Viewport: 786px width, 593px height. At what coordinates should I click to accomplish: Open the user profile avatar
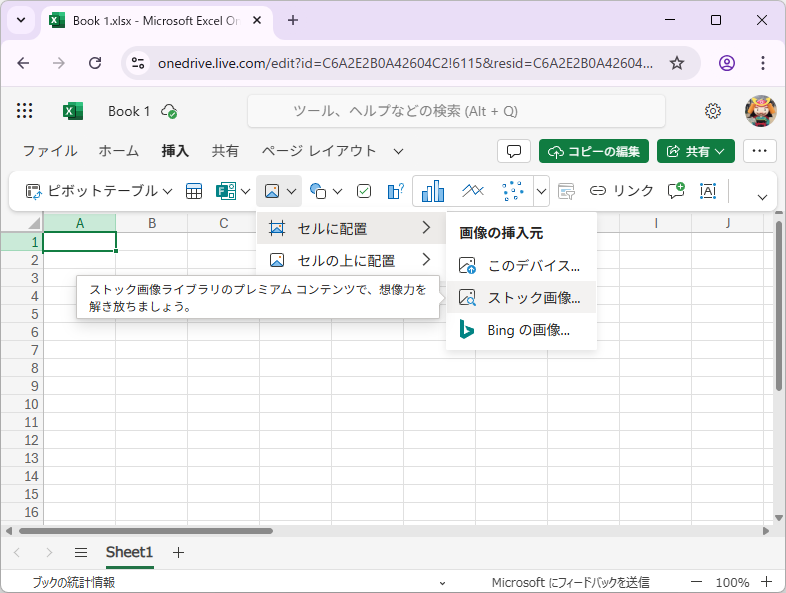760,111
